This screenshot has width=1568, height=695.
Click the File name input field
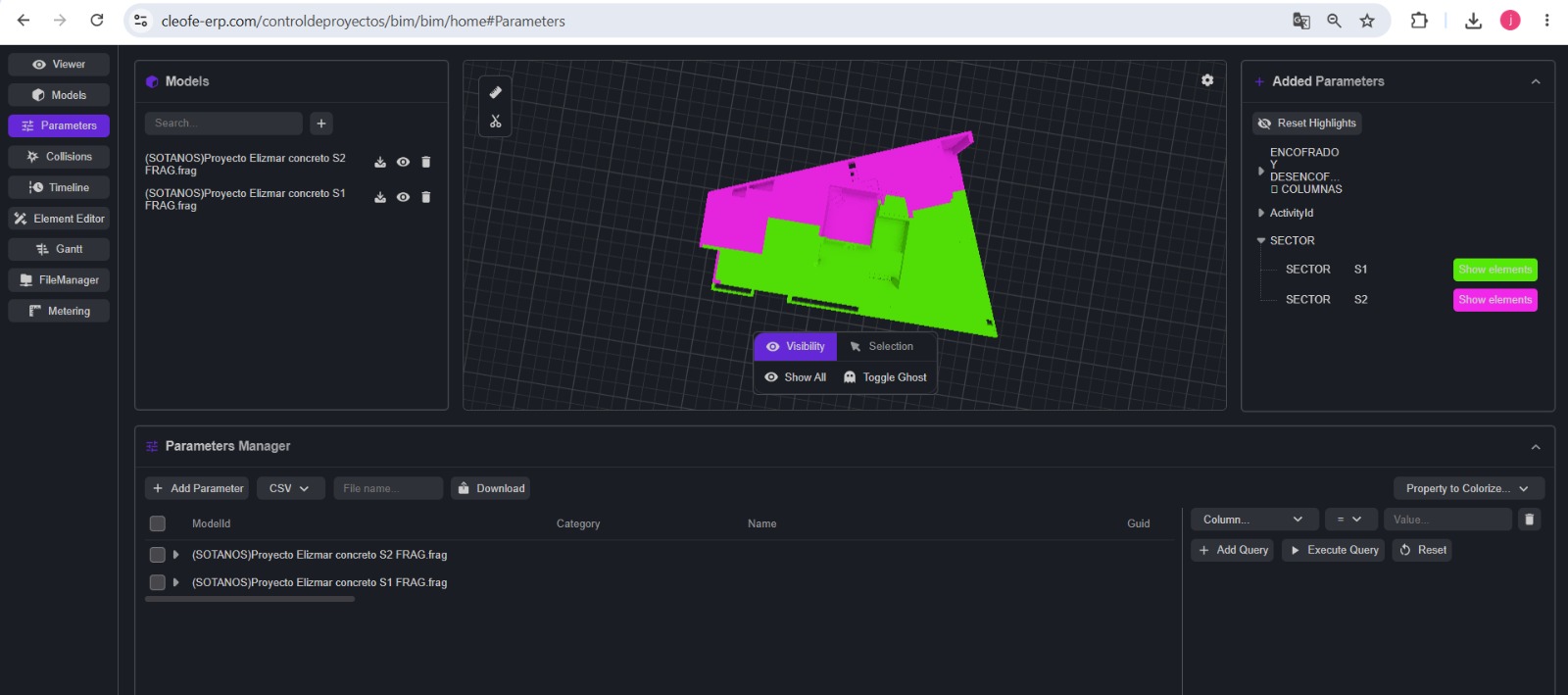point(388,488)
